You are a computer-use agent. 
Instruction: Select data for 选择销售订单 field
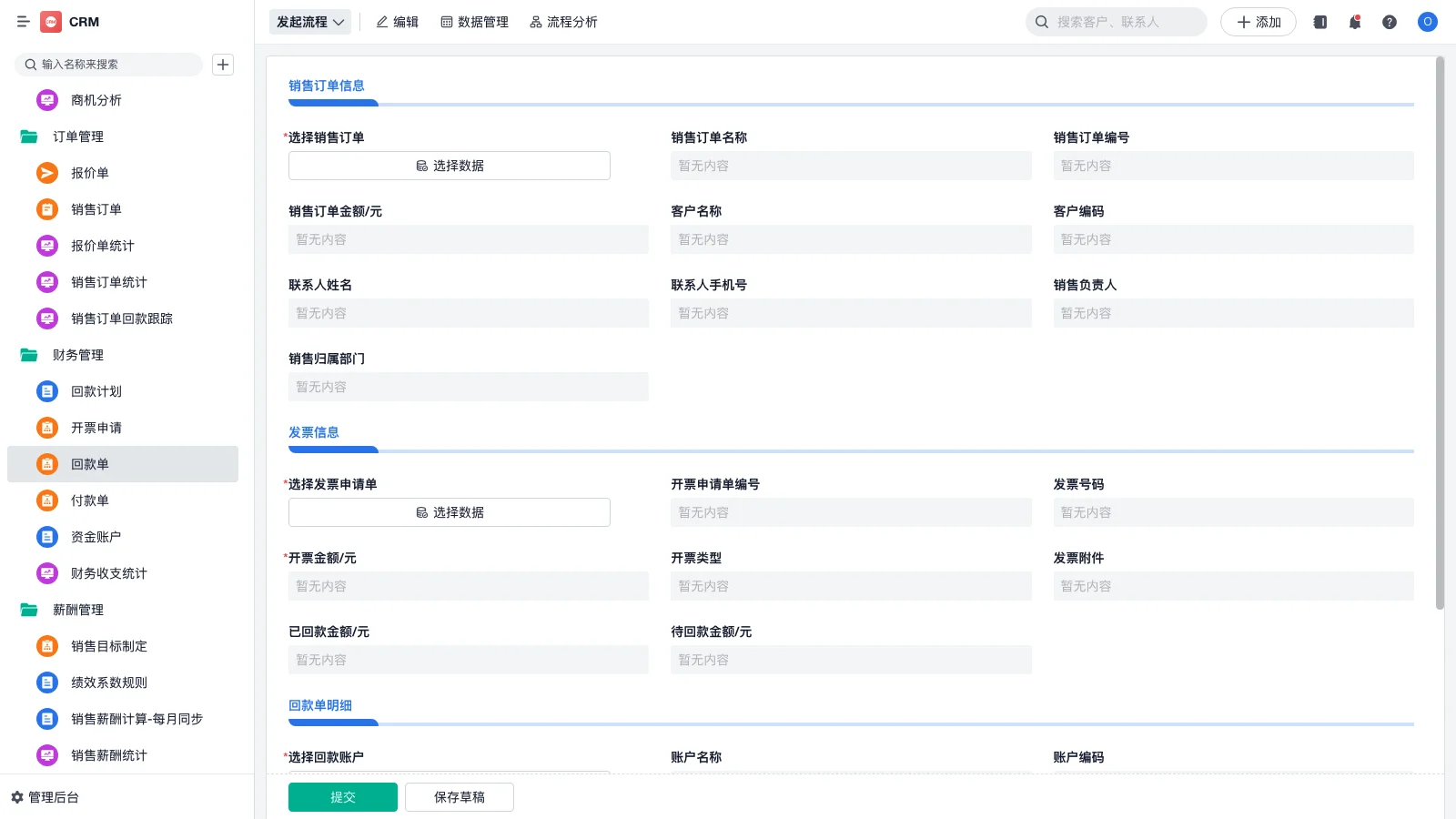449,166
